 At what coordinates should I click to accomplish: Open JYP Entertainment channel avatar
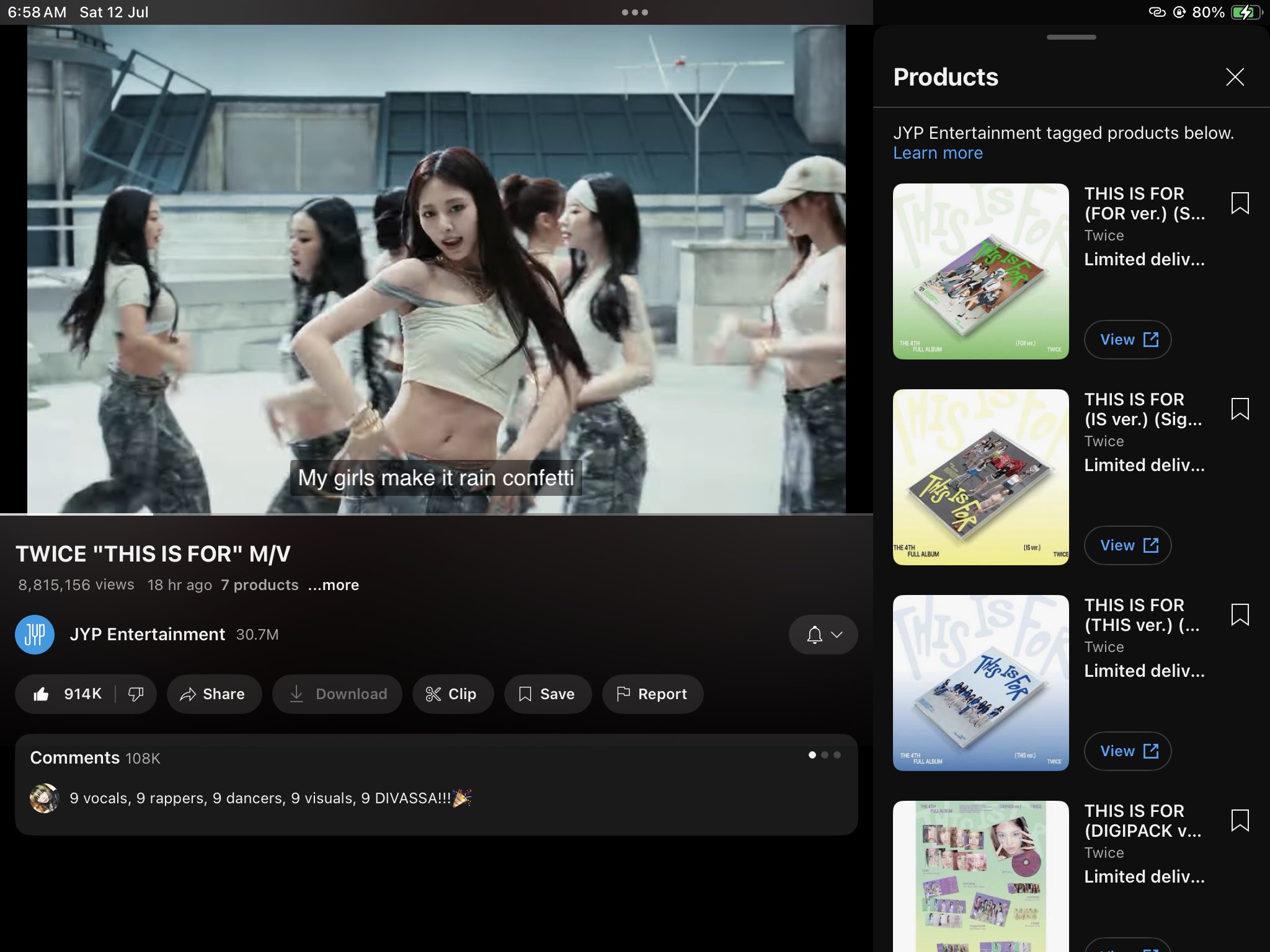35,635
